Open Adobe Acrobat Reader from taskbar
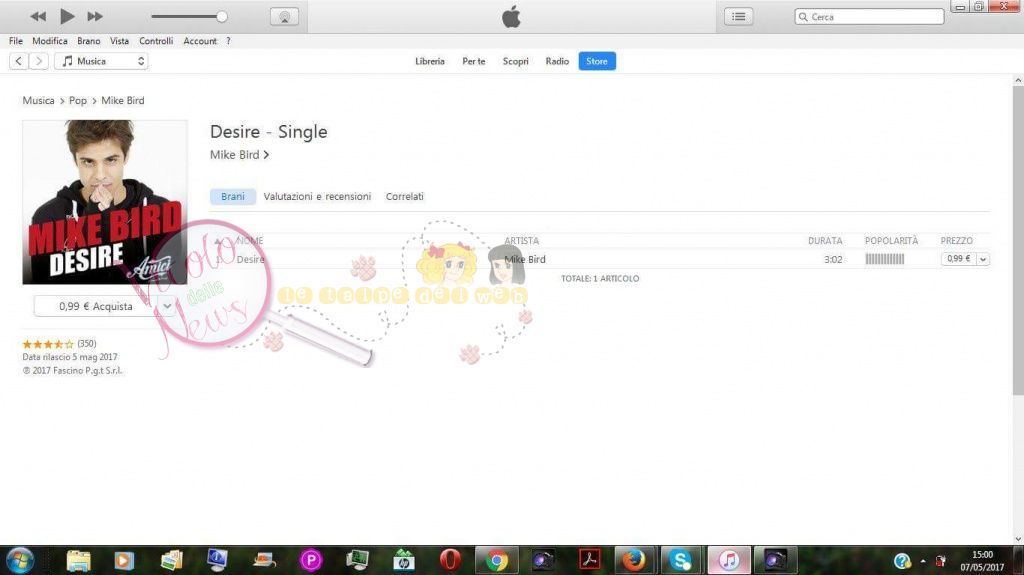This screenshot has width=1024, height=575. 590,561
